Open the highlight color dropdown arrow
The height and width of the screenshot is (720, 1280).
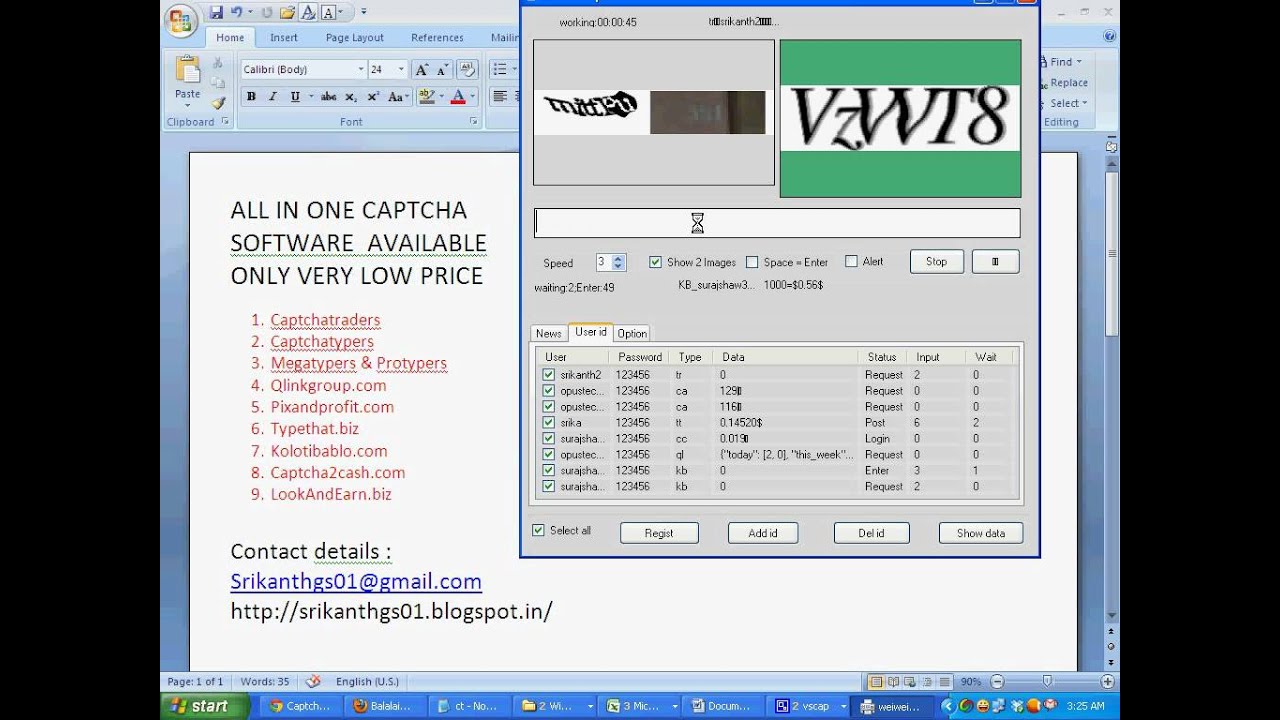tap(440, 97)
